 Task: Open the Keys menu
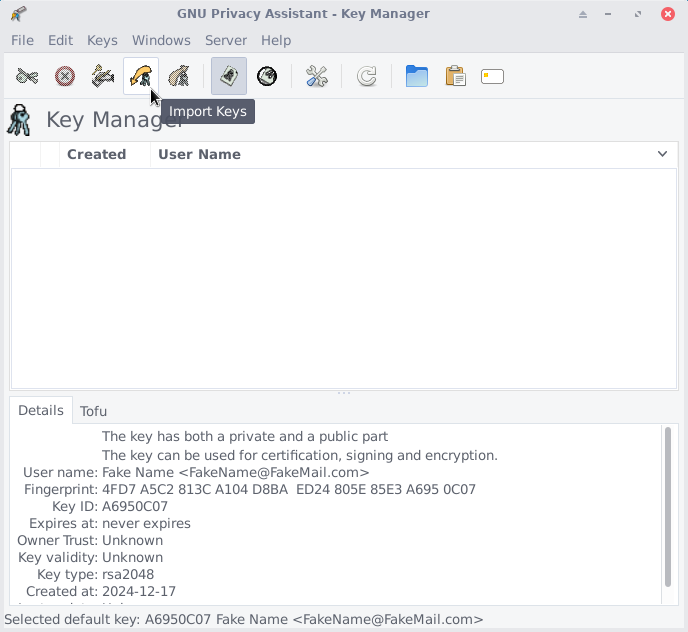pyautogui.click(x=102, y=40)
